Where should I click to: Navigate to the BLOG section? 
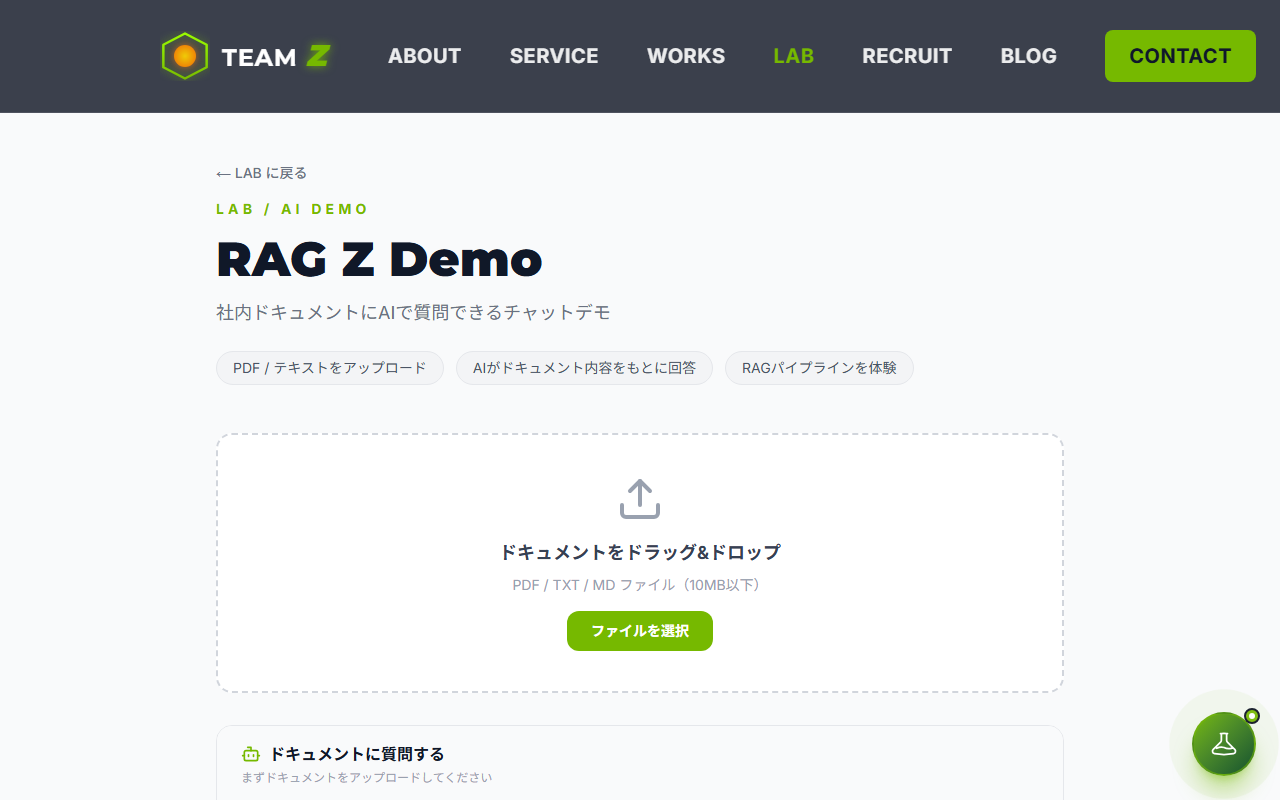[x=1029, y=56]
